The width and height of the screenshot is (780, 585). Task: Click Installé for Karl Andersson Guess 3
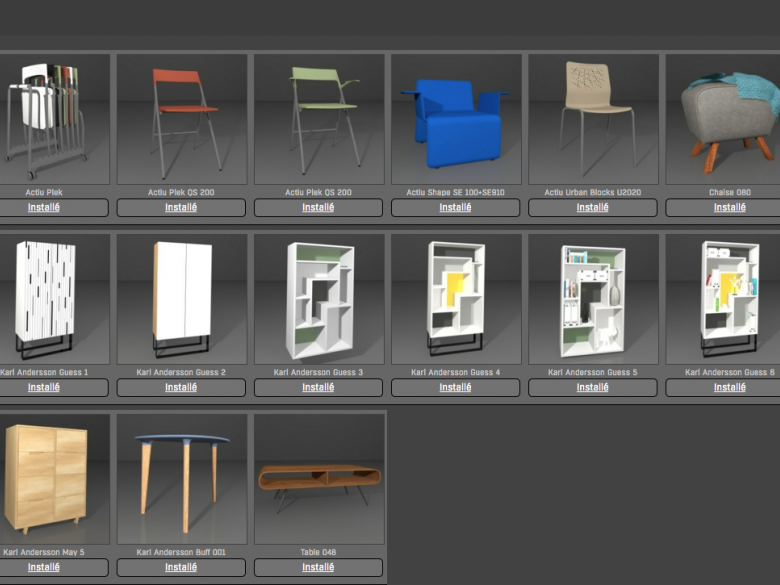[x=318, y=388]
